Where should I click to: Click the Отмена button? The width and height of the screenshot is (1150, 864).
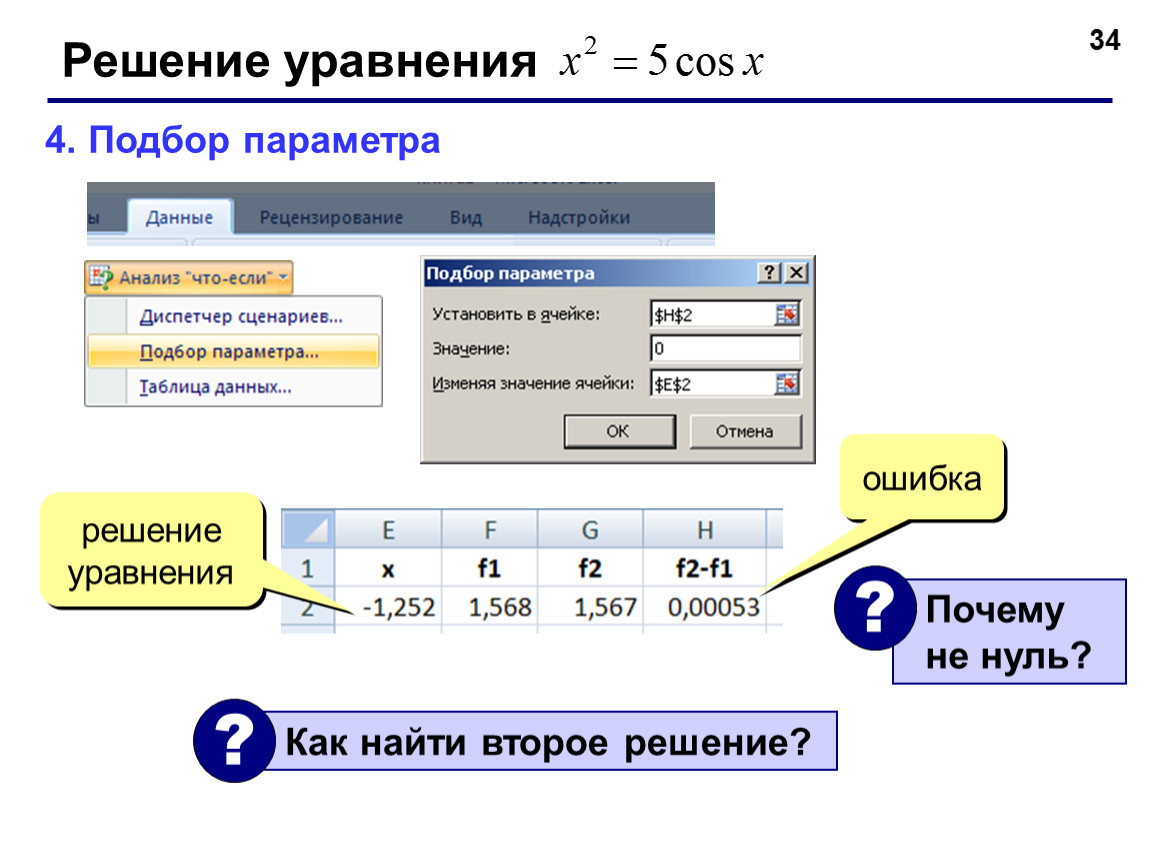pyautogui.click(x=745, y=431)
